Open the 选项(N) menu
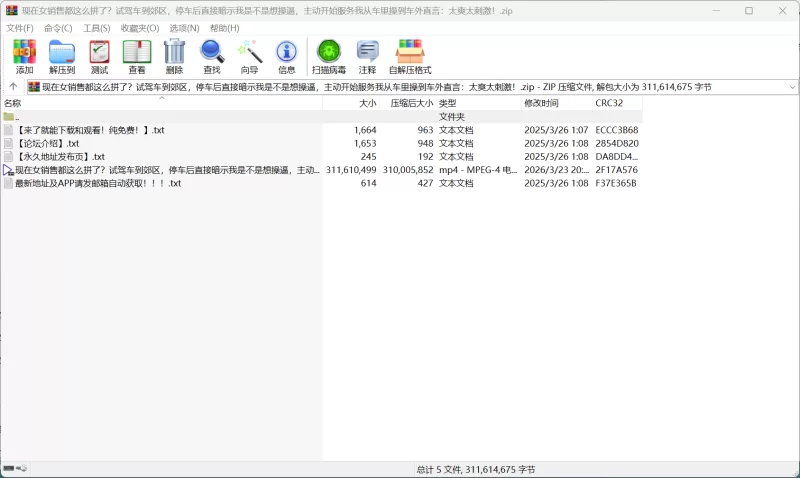The image size is (800, 478). coord(184,28)
